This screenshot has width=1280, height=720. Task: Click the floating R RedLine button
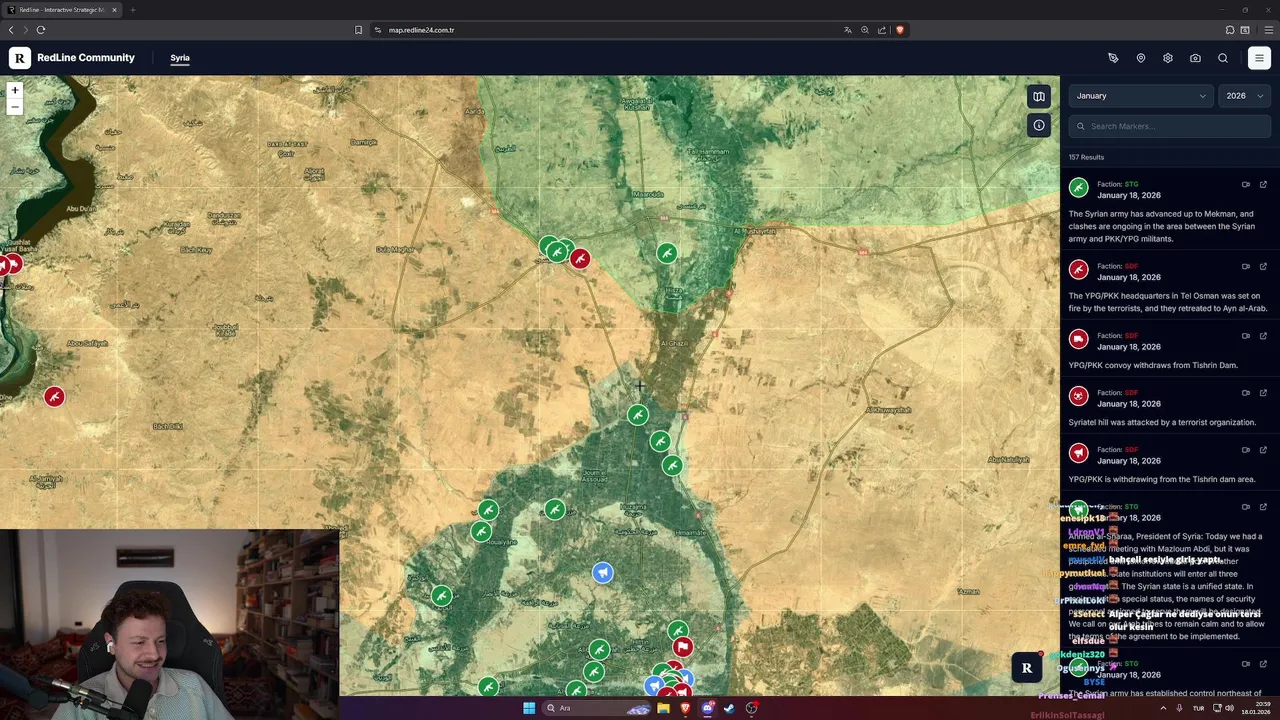click(1026, 668)
